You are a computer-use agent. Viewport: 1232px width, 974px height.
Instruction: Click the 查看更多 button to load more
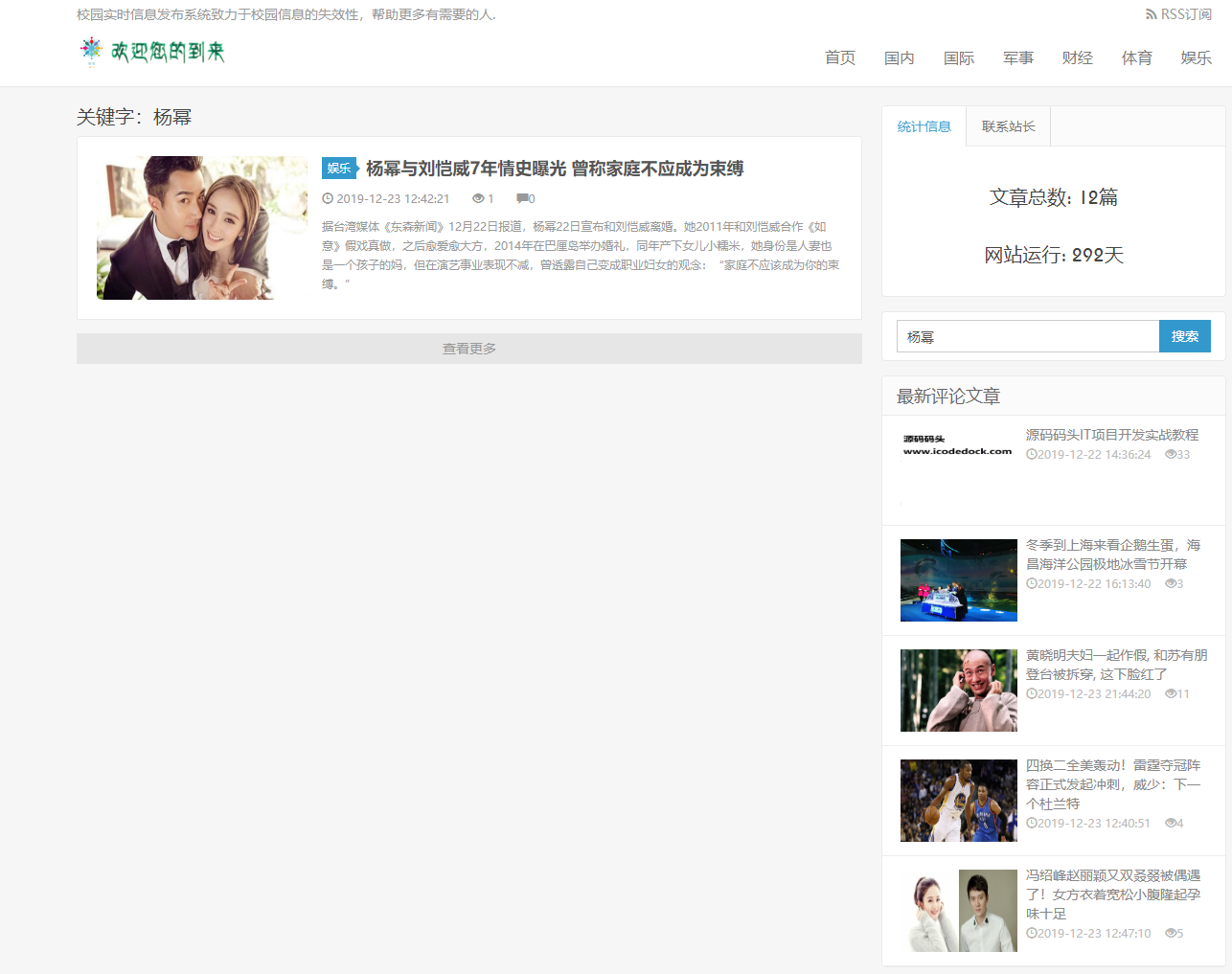[x=468, y=348]
